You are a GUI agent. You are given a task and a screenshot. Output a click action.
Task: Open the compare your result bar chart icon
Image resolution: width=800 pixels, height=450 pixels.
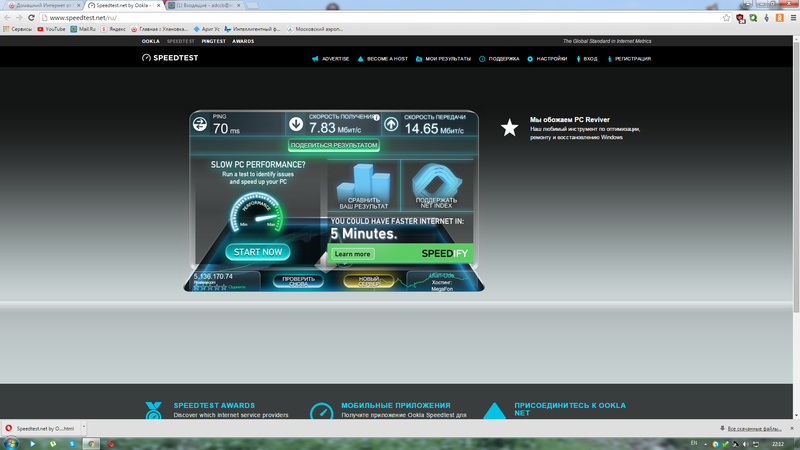363,182
